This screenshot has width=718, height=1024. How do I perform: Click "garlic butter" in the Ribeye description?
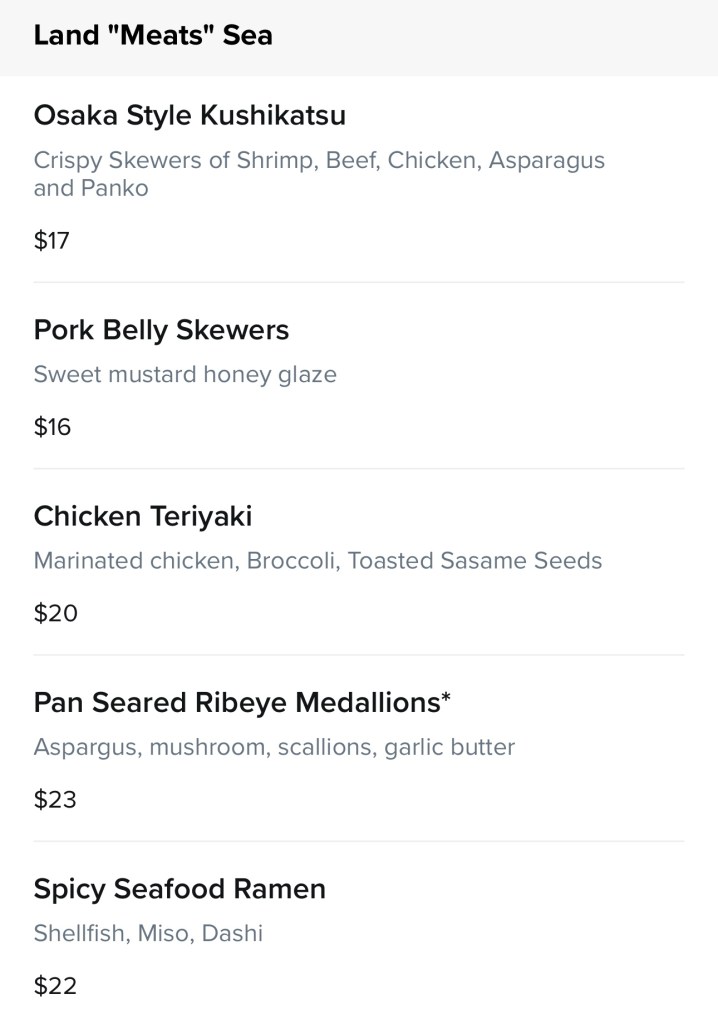click(x=450, y=747)
